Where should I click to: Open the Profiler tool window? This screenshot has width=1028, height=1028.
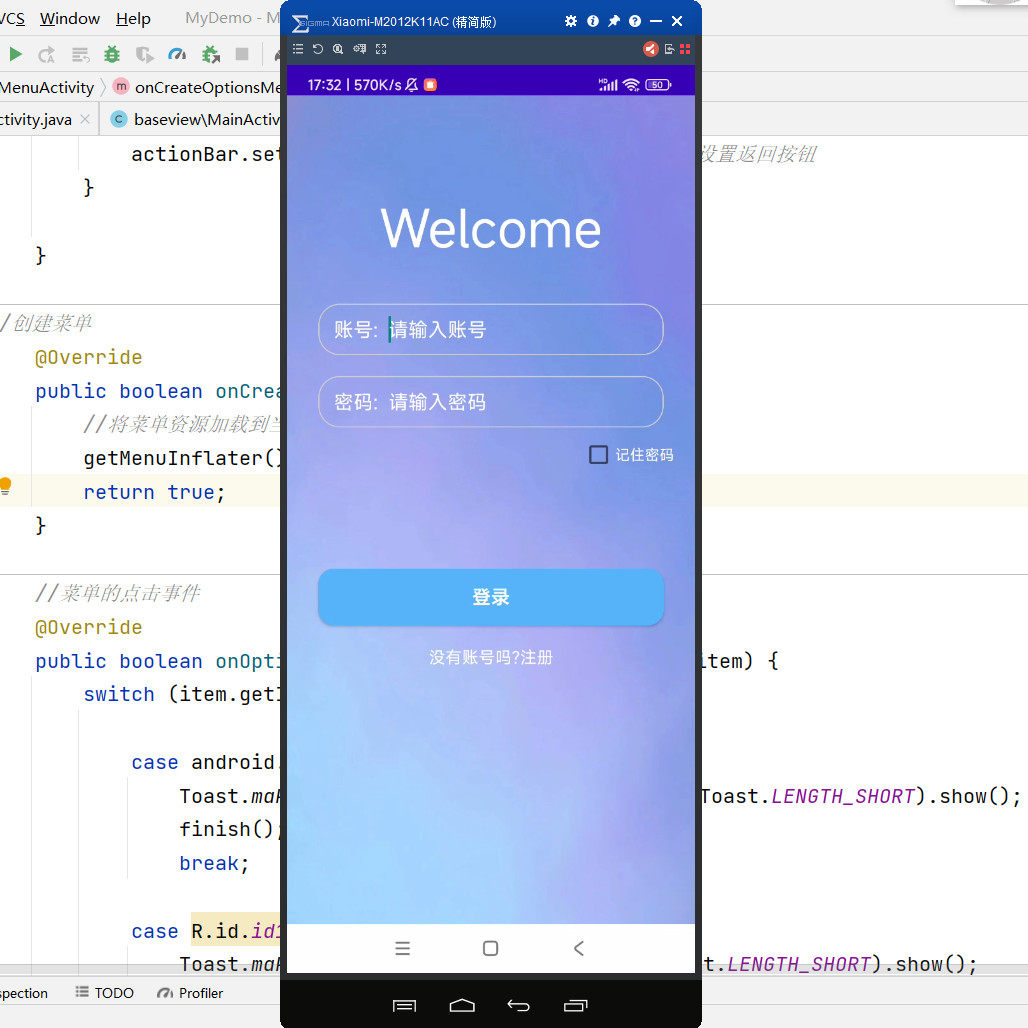pyautogui.click(x=189, y=992)
